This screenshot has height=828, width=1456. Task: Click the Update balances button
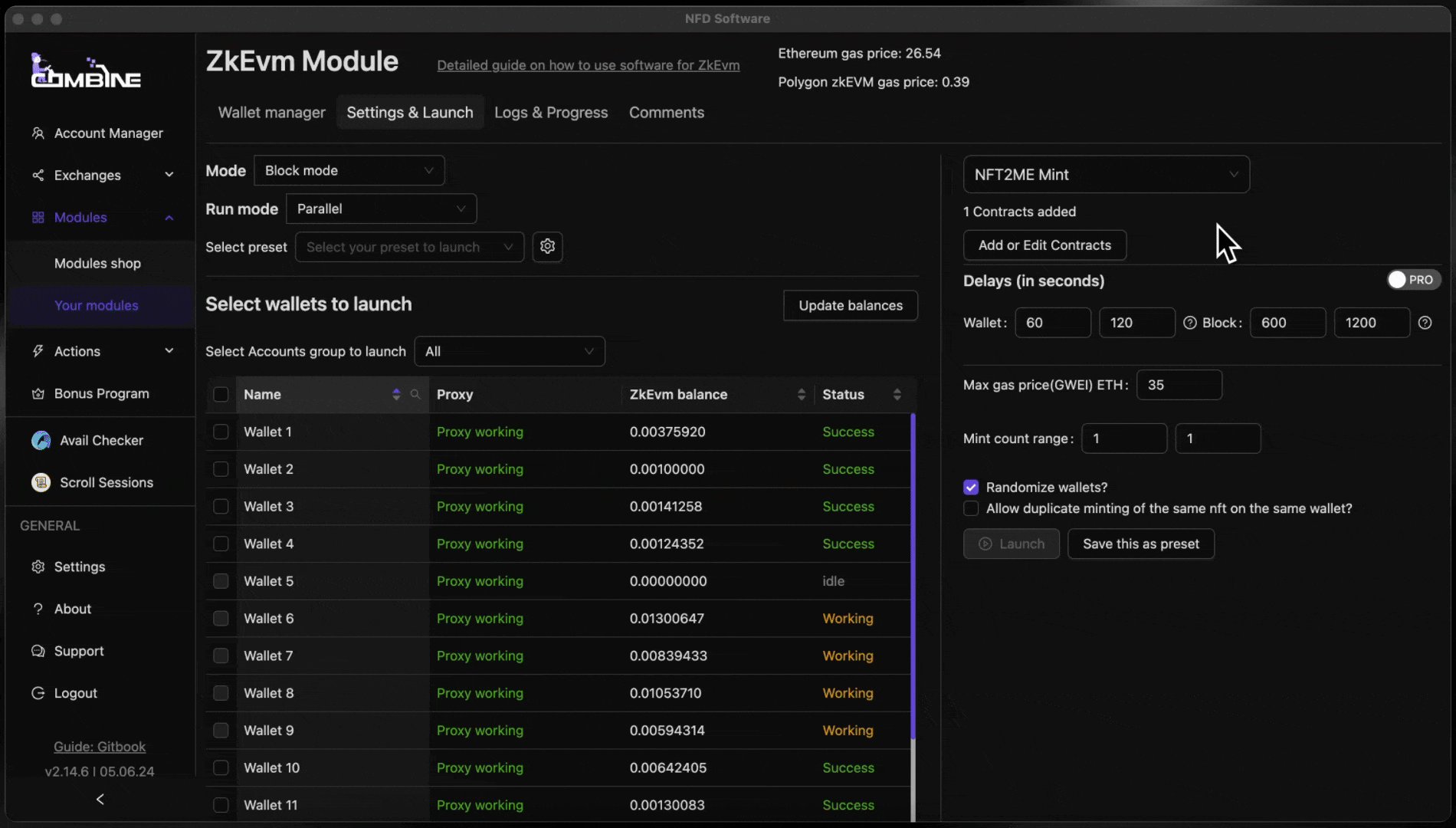pos(850,305)
